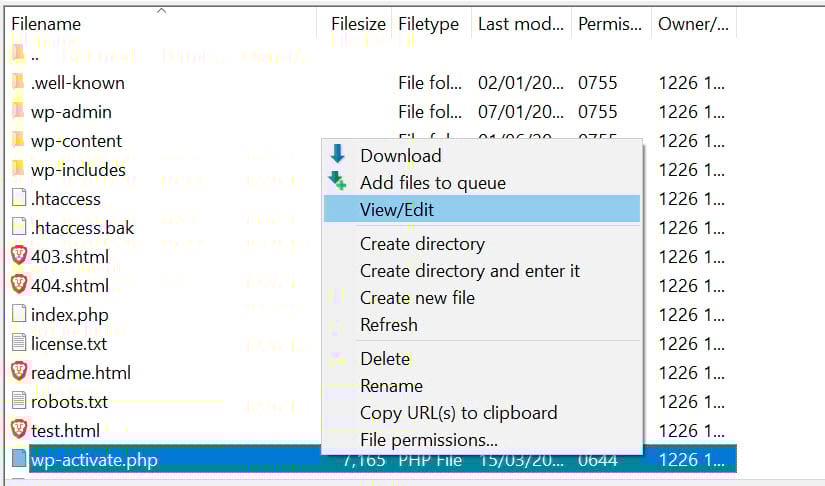Click Copy URL(s) to clipboard
Screen dimensions: 825x486
(458, 413)
